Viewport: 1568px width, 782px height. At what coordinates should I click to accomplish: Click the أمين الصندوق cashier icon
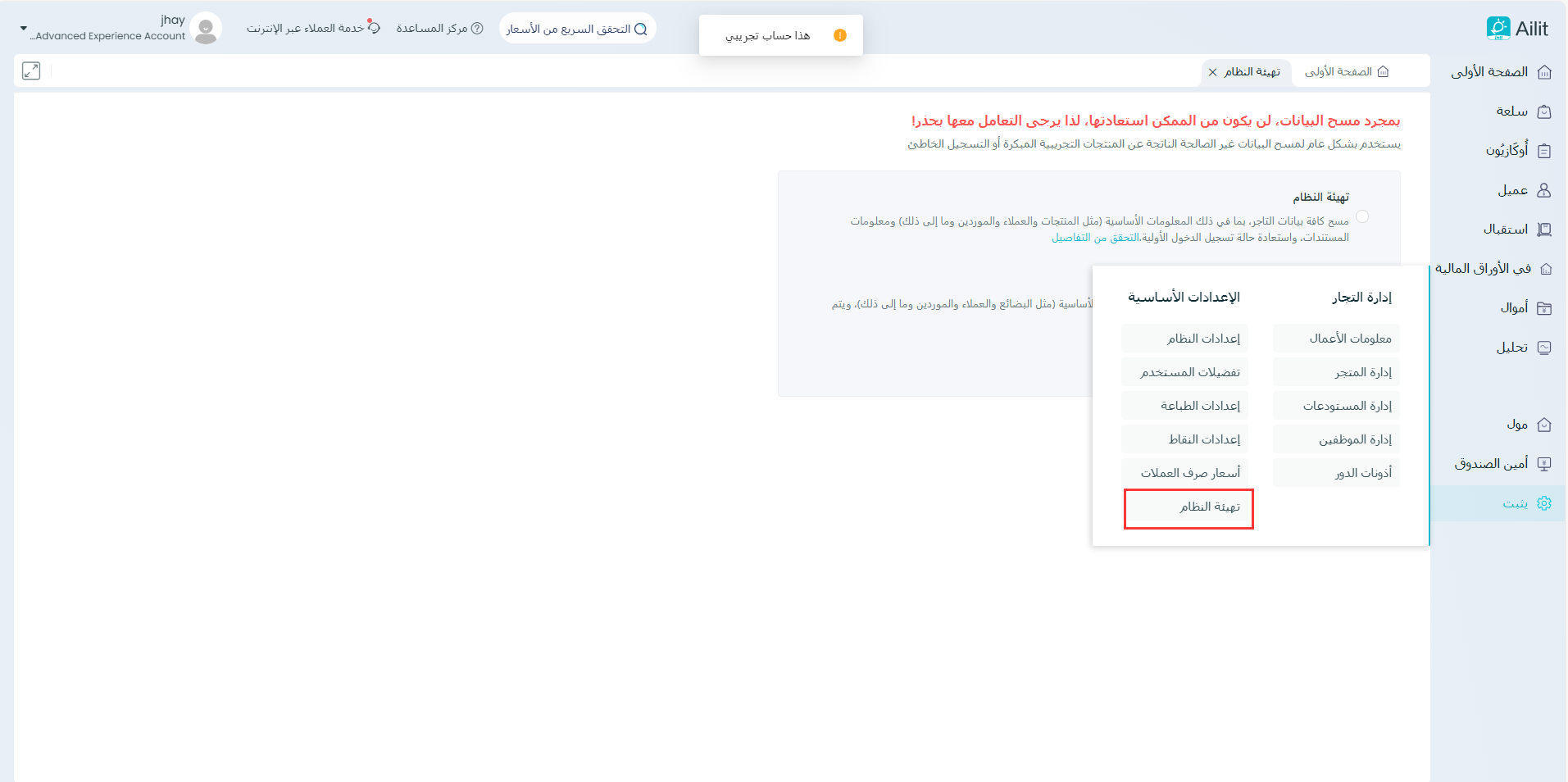(x=1543, y=464)
